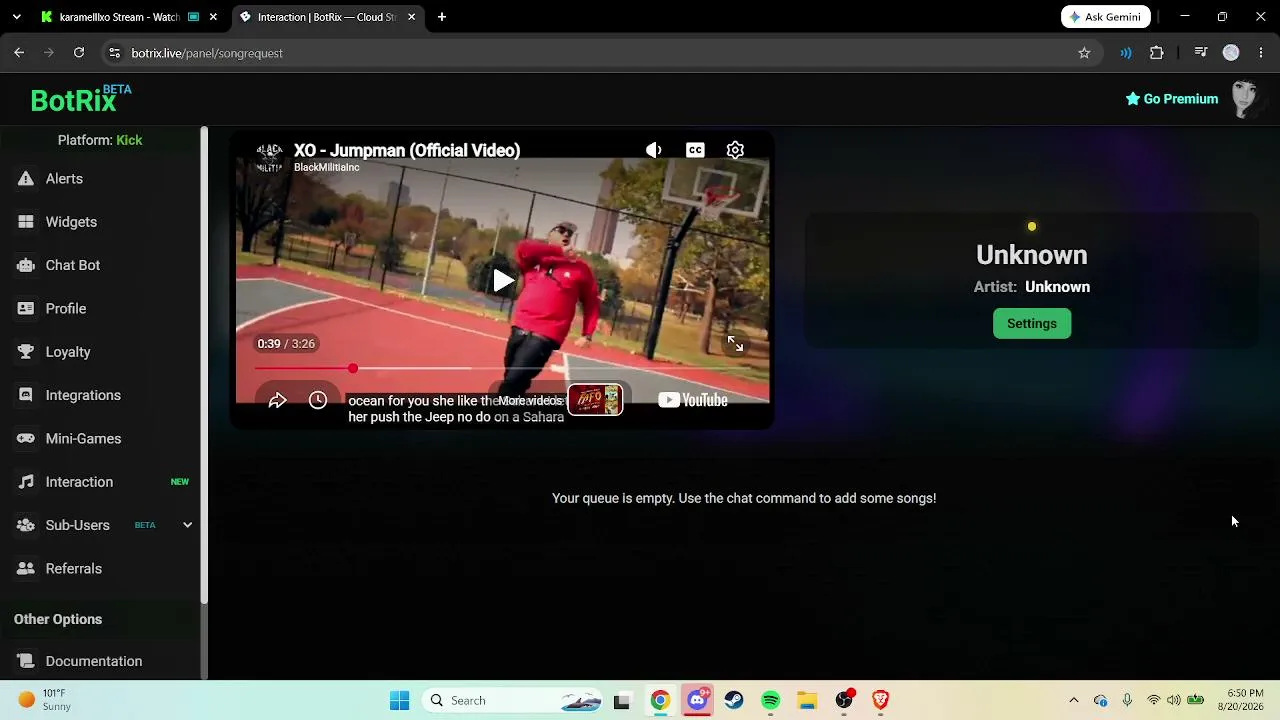1280x720 pixels.
Task: Click the BotRix logo
Action: point(80,99)
